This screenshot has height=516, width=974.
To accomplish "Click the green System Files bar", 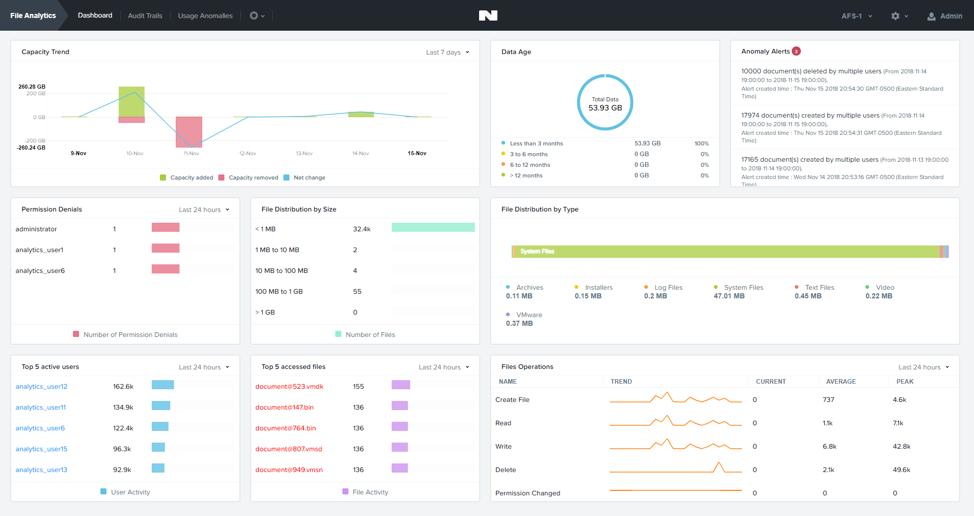I will (727, 251).
